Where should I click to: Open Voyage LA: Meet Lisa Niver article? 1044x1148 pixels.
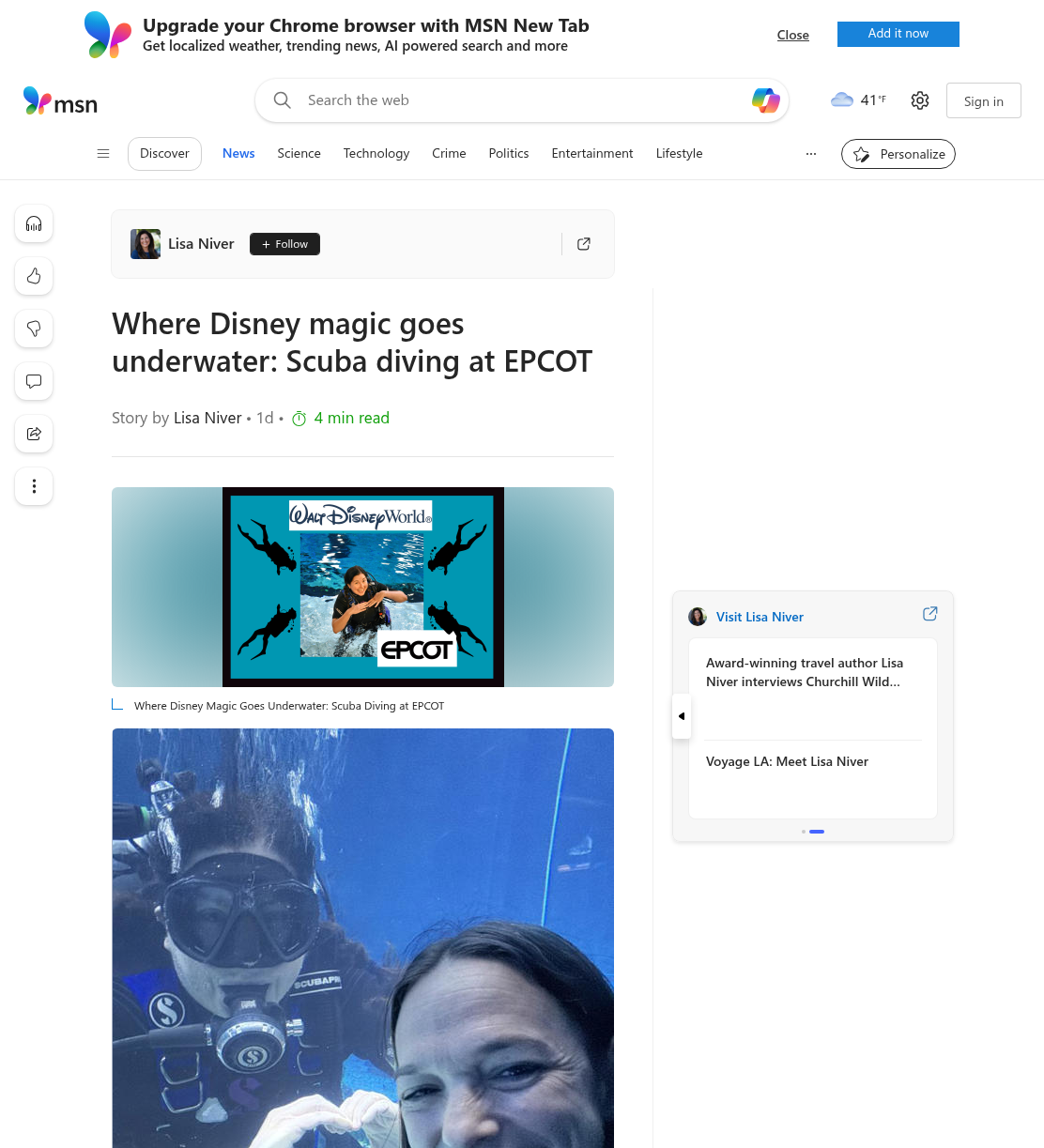[787, 761]
